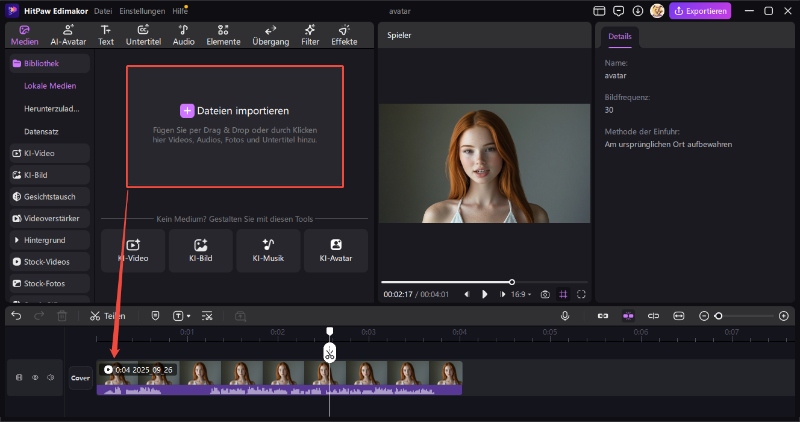Click the Exportieren button
The height and width of the screenshot is (422, 800).
tap(700, 11)
